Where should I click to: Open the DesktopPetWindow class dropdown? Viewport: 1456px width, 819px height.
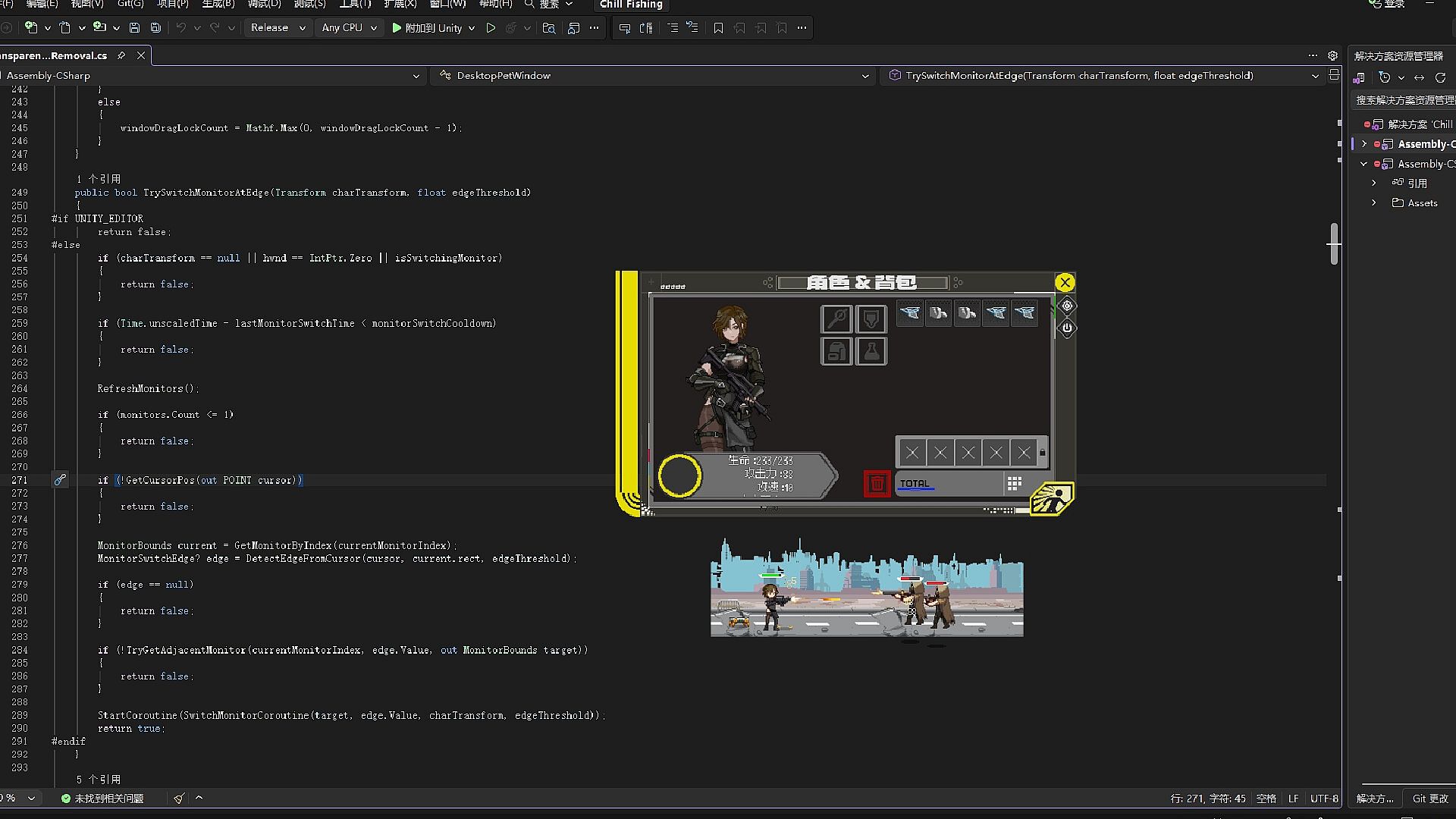654,76
